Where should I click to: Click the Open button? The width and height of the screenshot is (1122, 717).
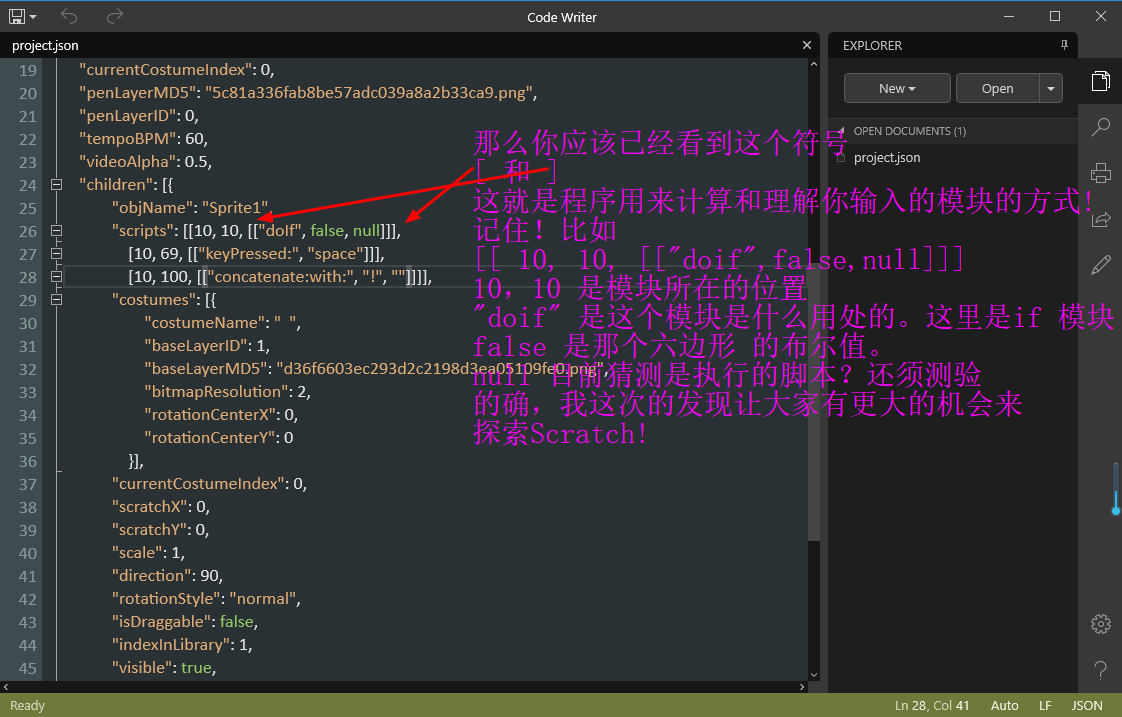coord(997,88)
